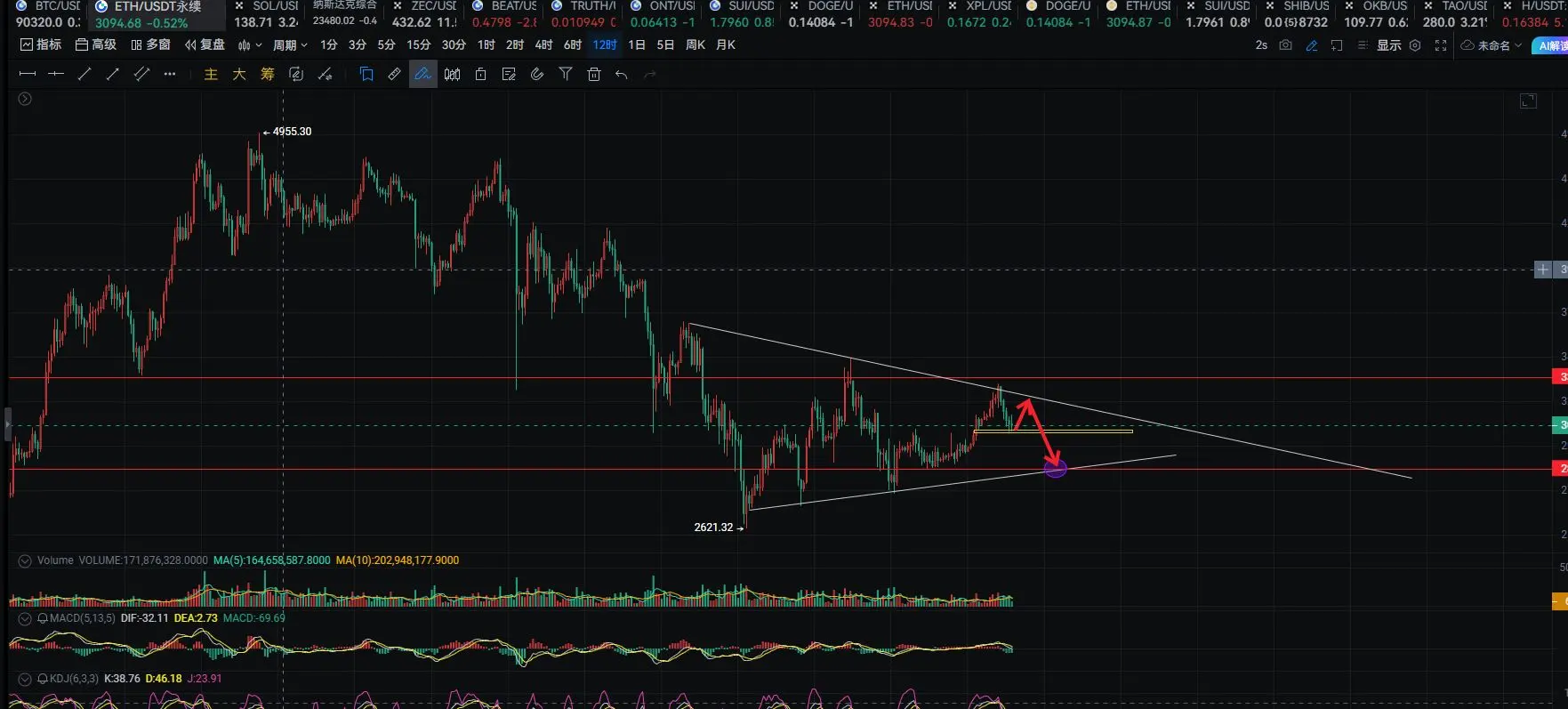Select the ruler measure tool
Viewport: 1568px width, 709px height.
tap(394, 75)
